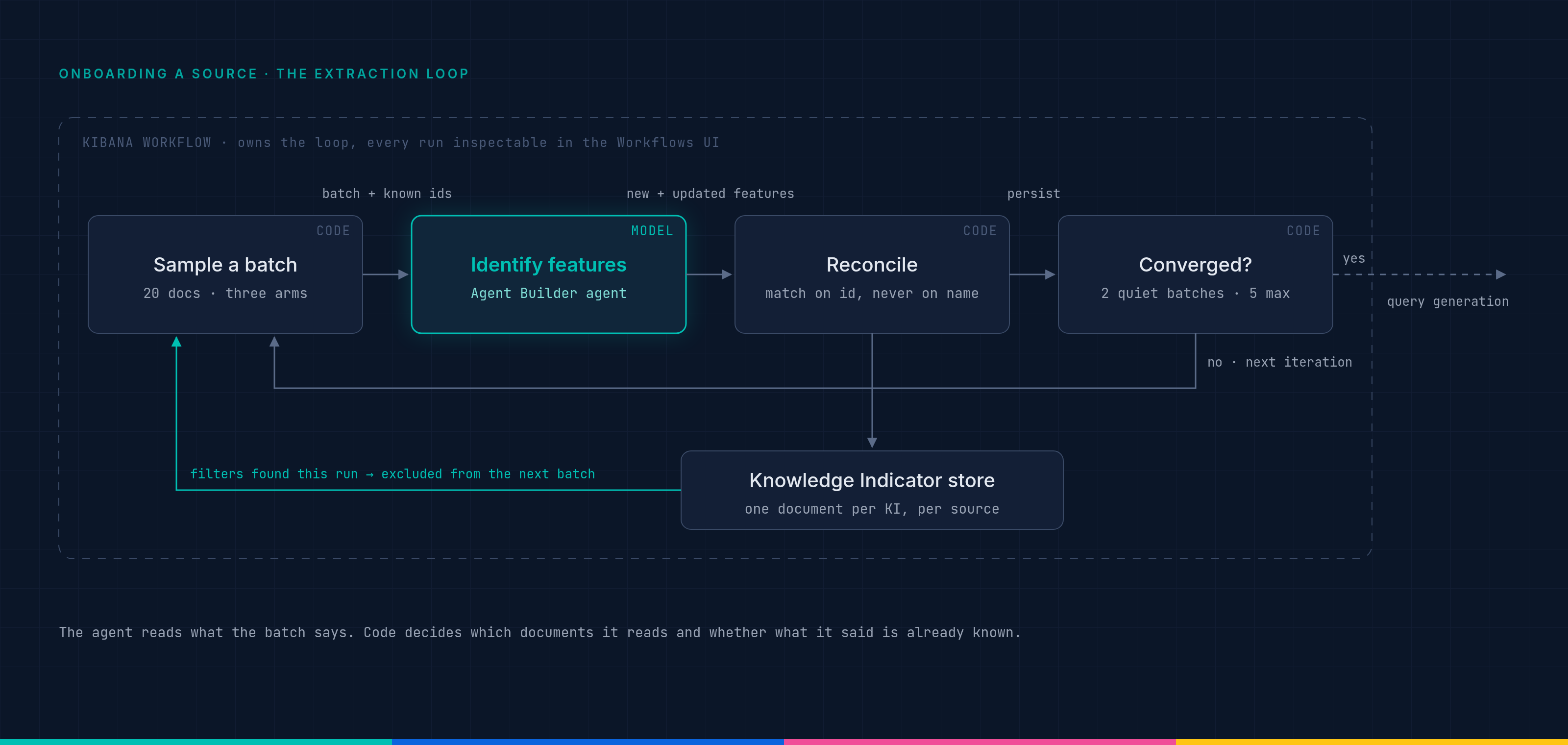Image resolution: width=1568 pixels, height=745 pixels.
Task: Select the Identify features model box
Action: (548, 274)
